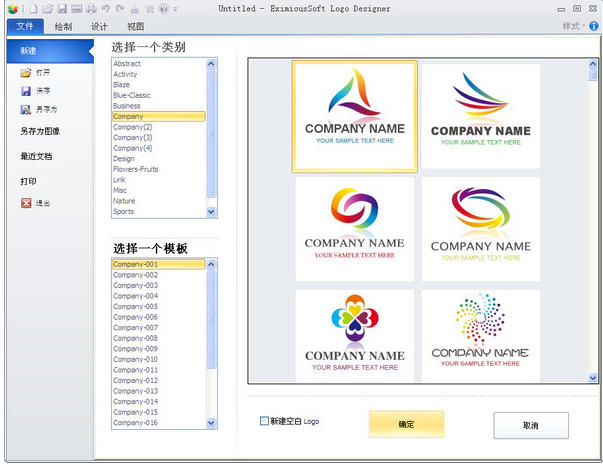Click the round help icon in quick toolbar
603x465 pixels.
click(x=164, y=8)
